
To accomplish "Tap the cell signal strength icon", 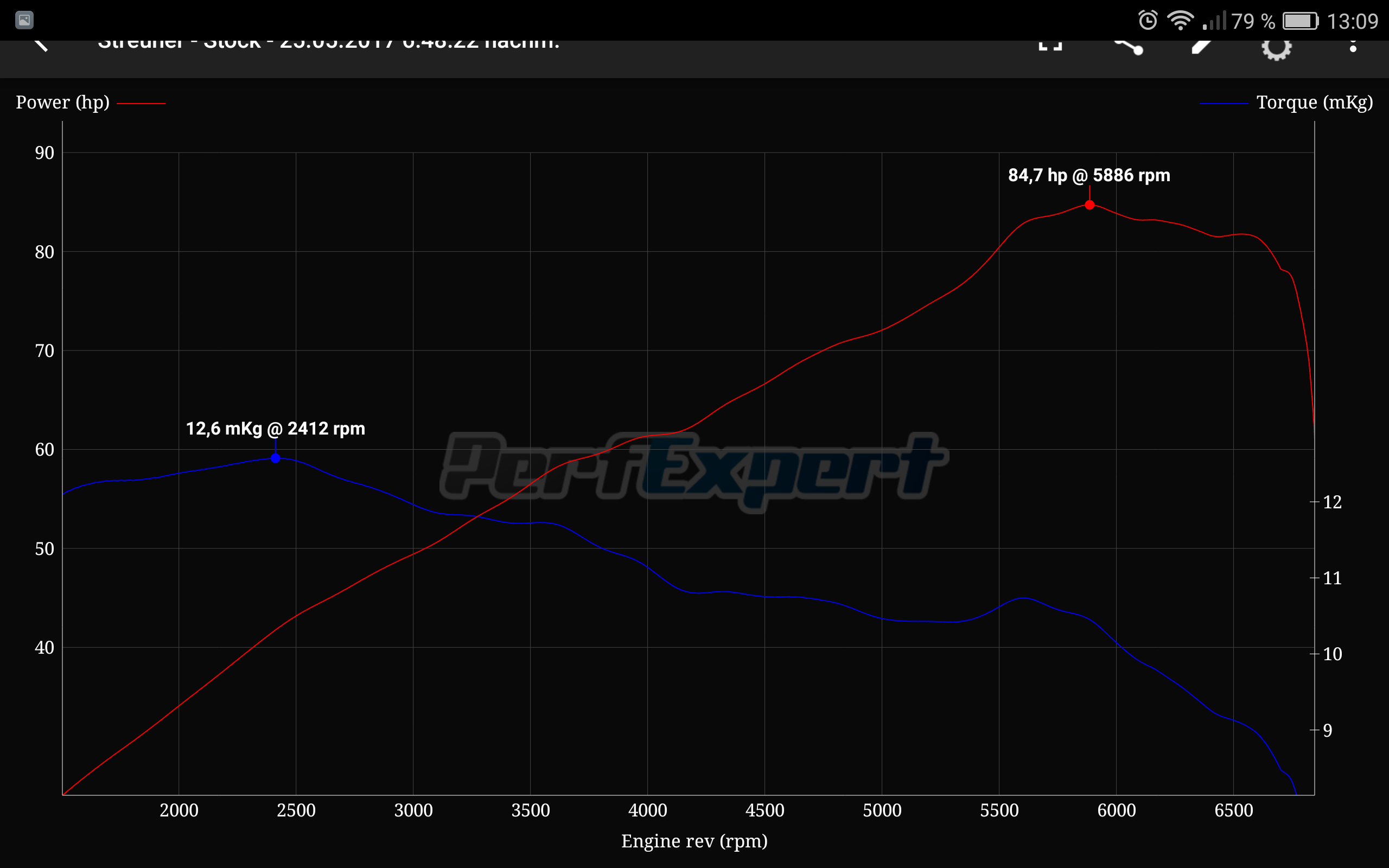I will [x=1214, y=21].
